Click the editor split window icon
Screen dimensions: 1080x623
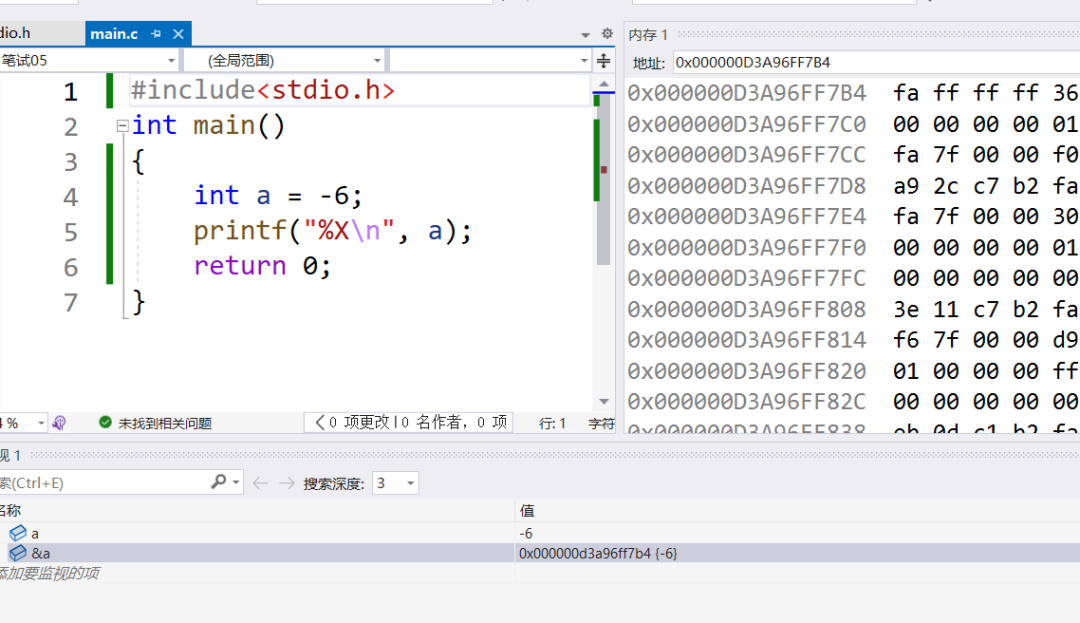603,61
